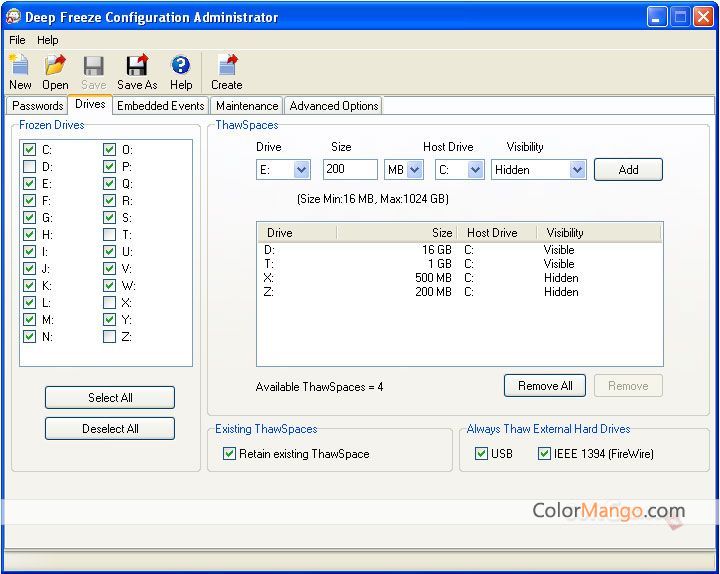Toggle the W: frozen drive checkbox
This screenshot has height=574, width=720.
click(x=109, y=285)
